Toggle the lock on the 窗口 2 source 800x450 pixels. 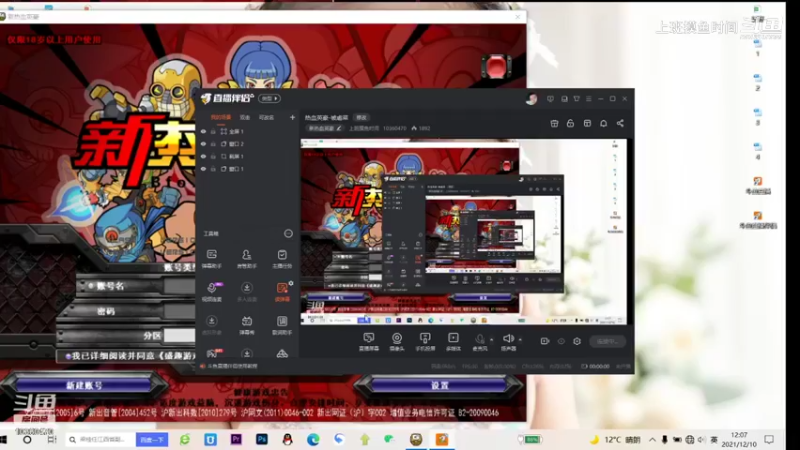(213, 144)
